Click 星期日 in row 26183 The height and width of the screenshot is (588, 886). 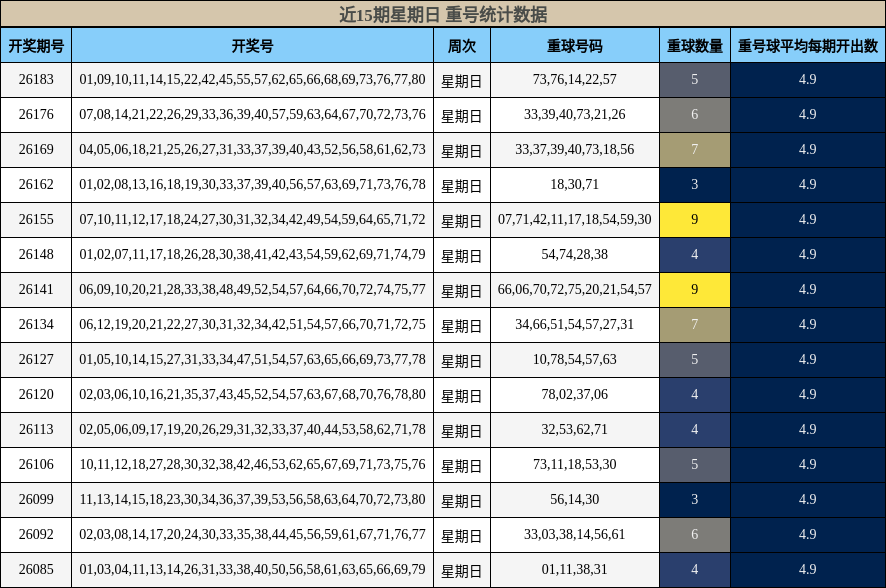click(462, 81)
